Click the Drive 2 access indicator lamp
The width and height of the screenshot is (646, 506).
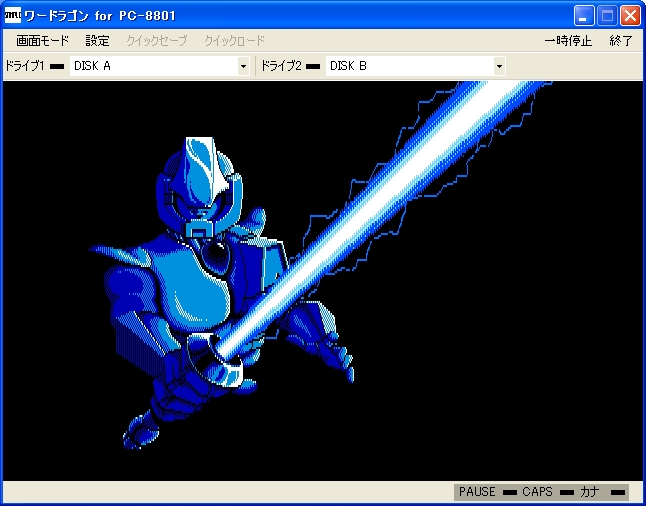click(x=313, y=66)
